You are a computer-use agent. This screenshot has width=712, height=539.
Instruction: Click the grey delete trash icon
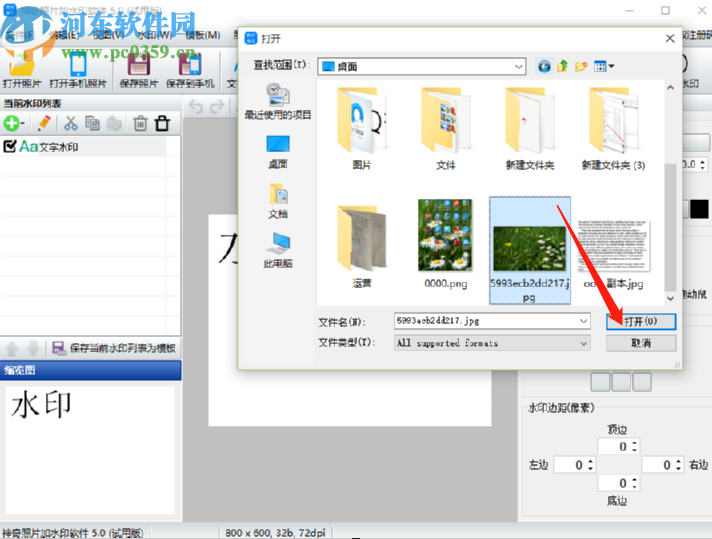click(x=140, y=123)
